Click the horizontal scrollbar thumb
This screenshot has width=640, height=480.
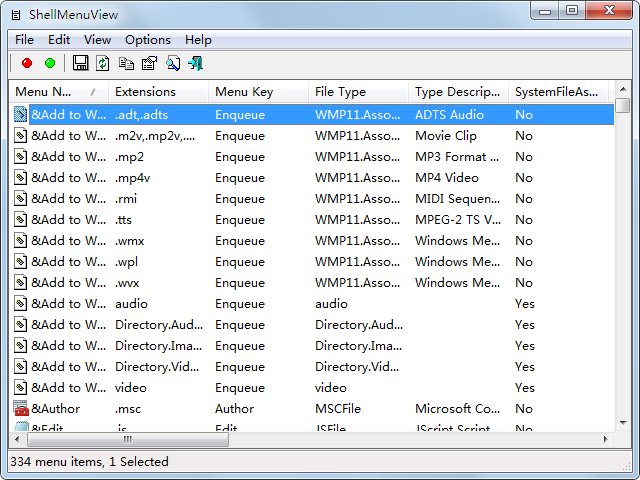tap(128, 440)
